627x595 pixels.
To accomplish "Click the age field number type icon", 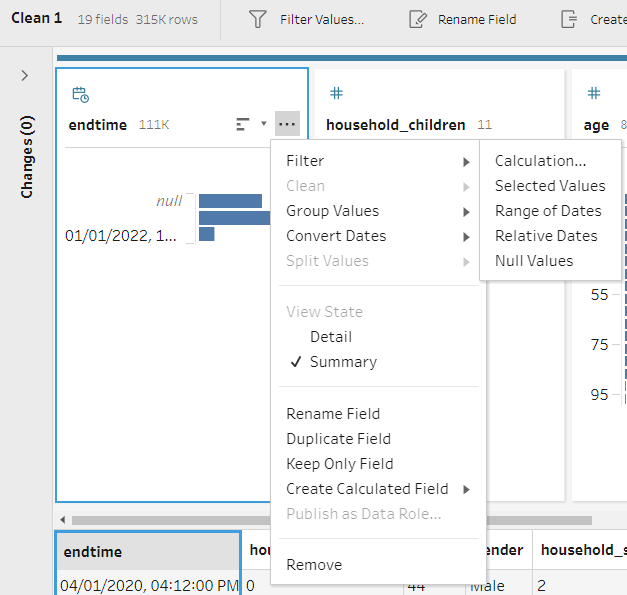I will 594,94.
